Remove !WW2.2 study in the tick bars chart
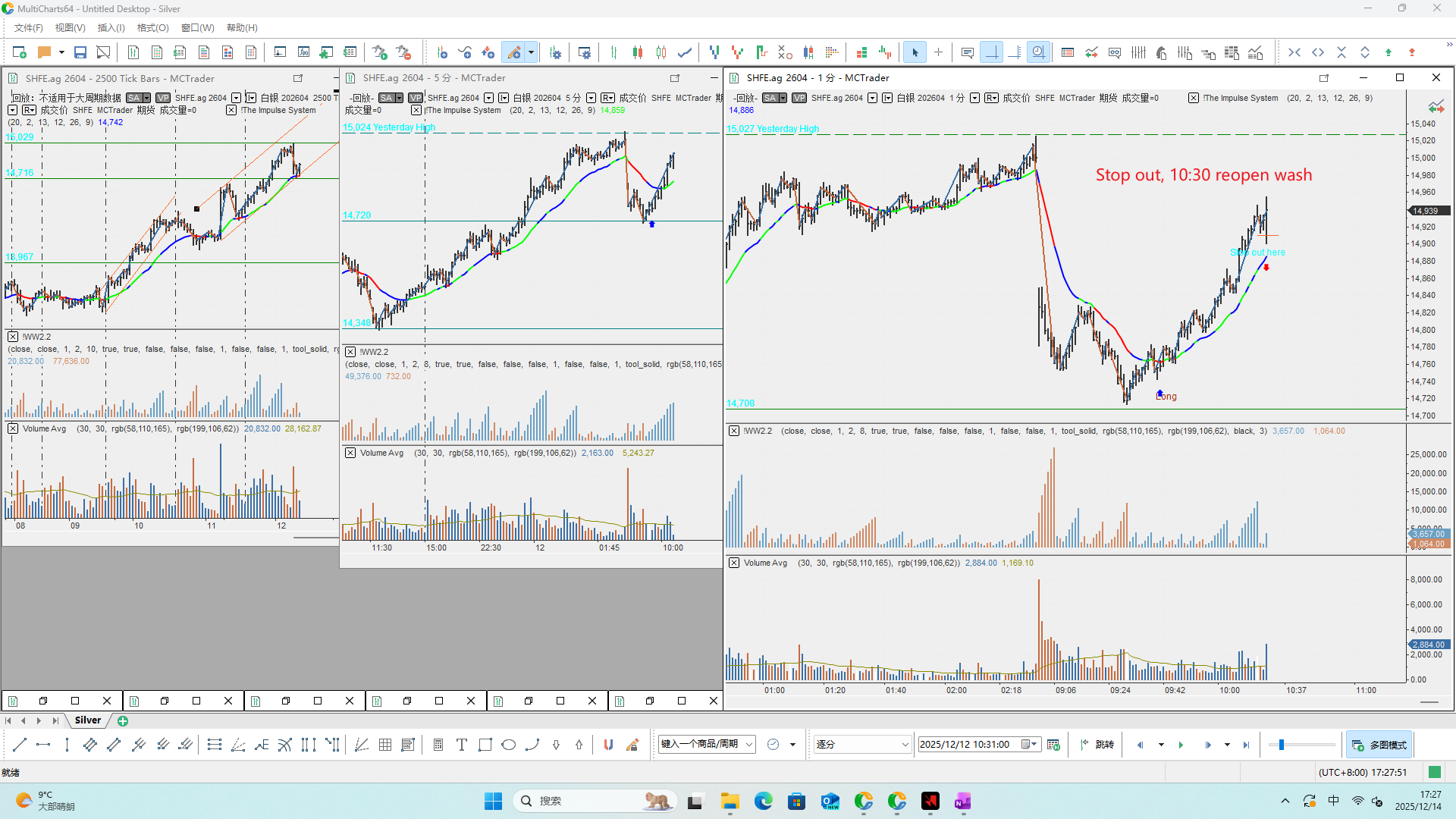The image size is (1456, 819). tap(13, 337)
